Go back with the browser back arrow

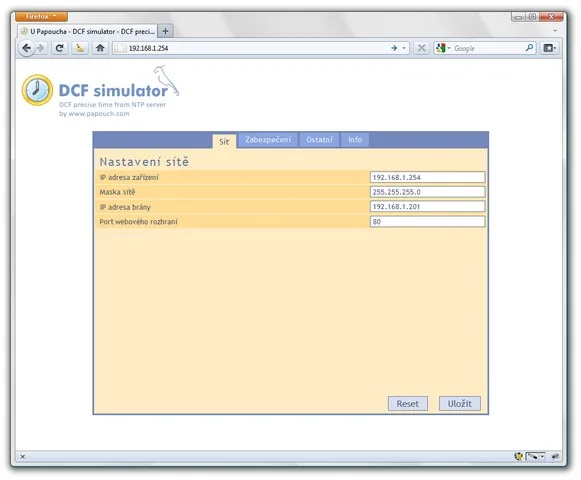pos(26,48)
